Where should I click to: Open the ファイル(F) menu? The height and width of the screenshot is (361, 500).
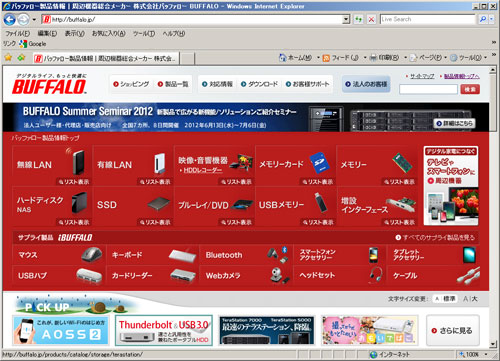pyautogui.click(x=17, y=33)
